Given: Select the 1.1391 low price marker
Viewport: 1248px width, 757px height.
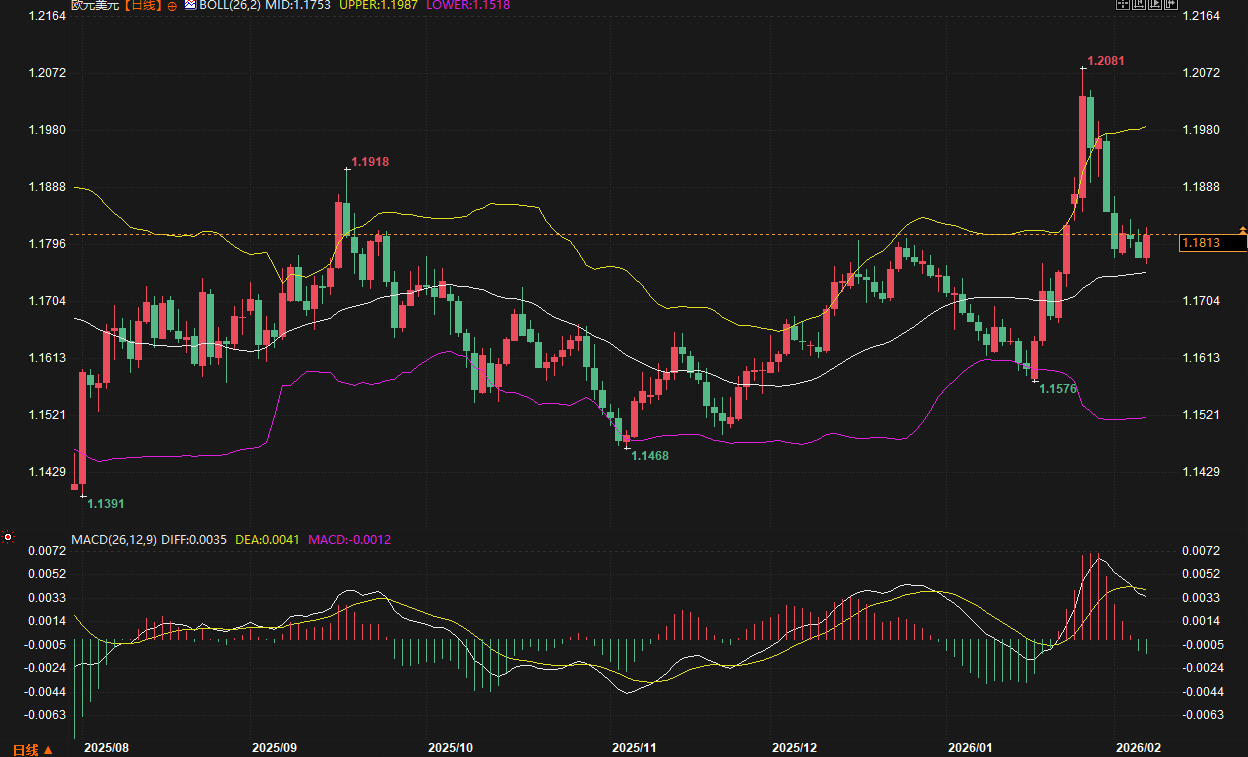Looking at the screenshot, I should tap(106, 504).
